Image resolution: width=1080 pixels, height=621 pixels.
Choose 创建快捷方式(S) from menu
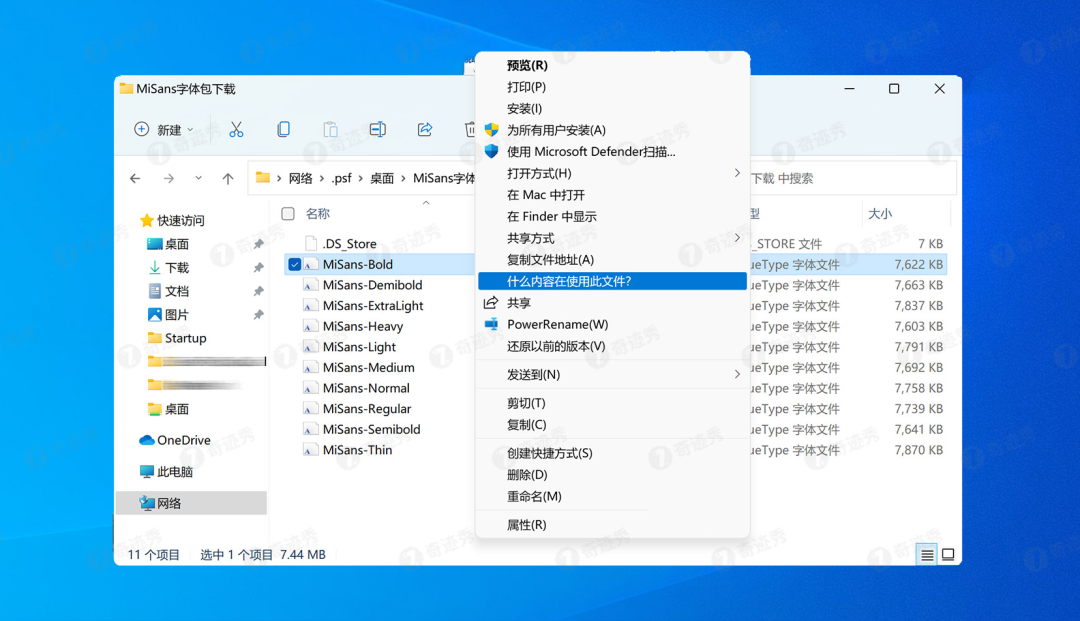(612, 453)
